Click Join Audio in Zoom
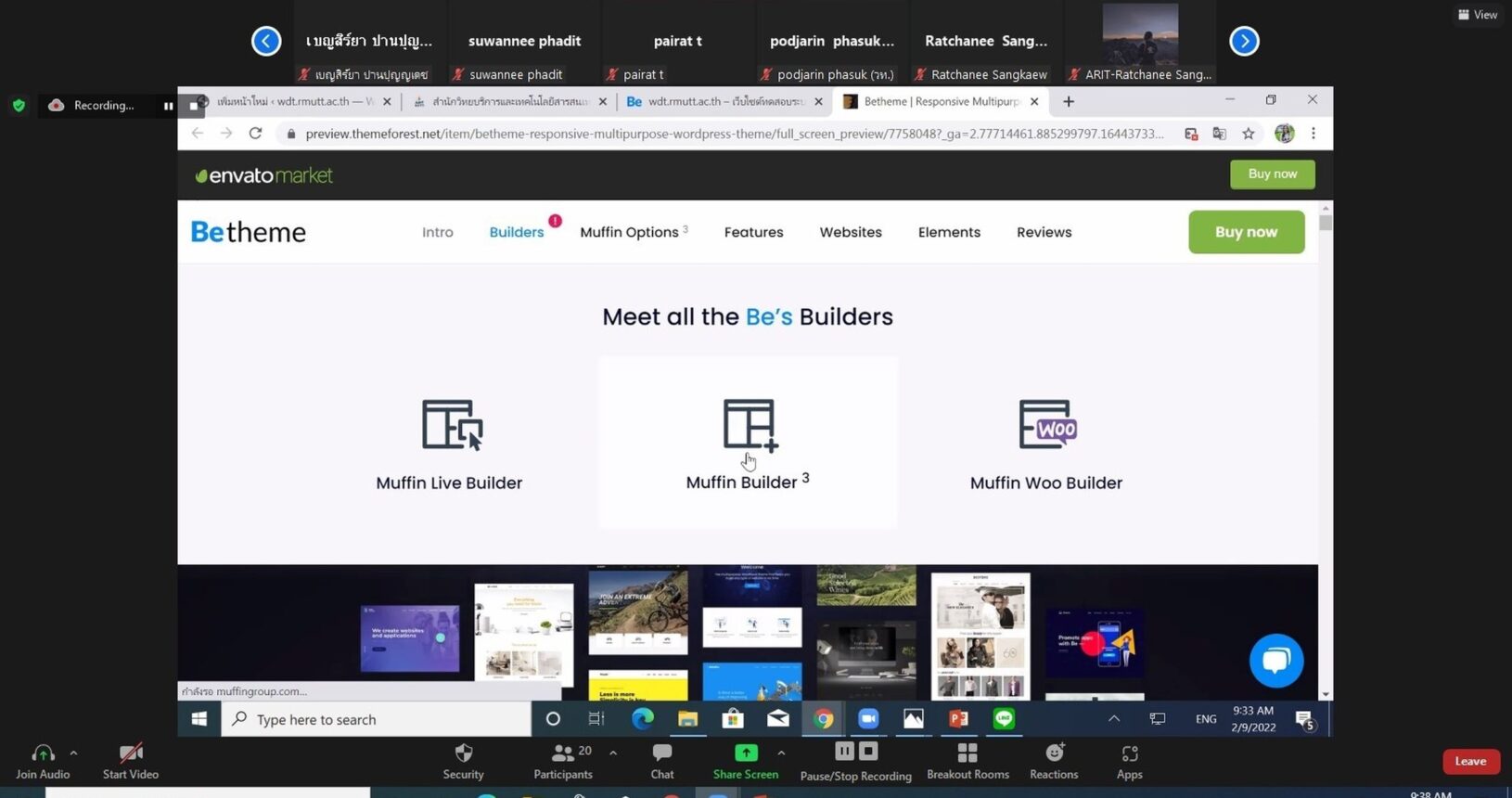The width and height of the screenshot is (1512, 798). point(43,762)
